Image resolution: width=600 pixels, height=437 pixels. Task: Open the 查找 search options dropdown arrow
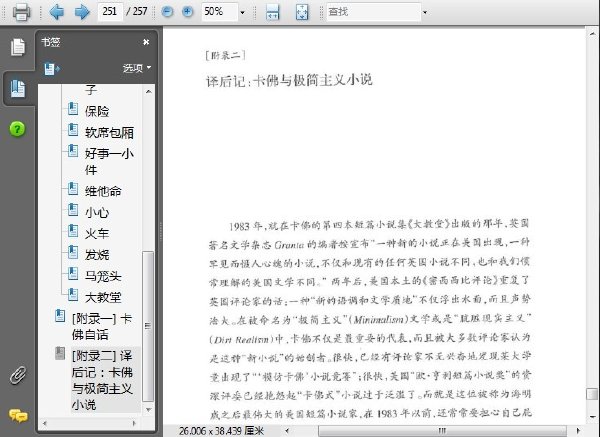[x=425, y=12]
